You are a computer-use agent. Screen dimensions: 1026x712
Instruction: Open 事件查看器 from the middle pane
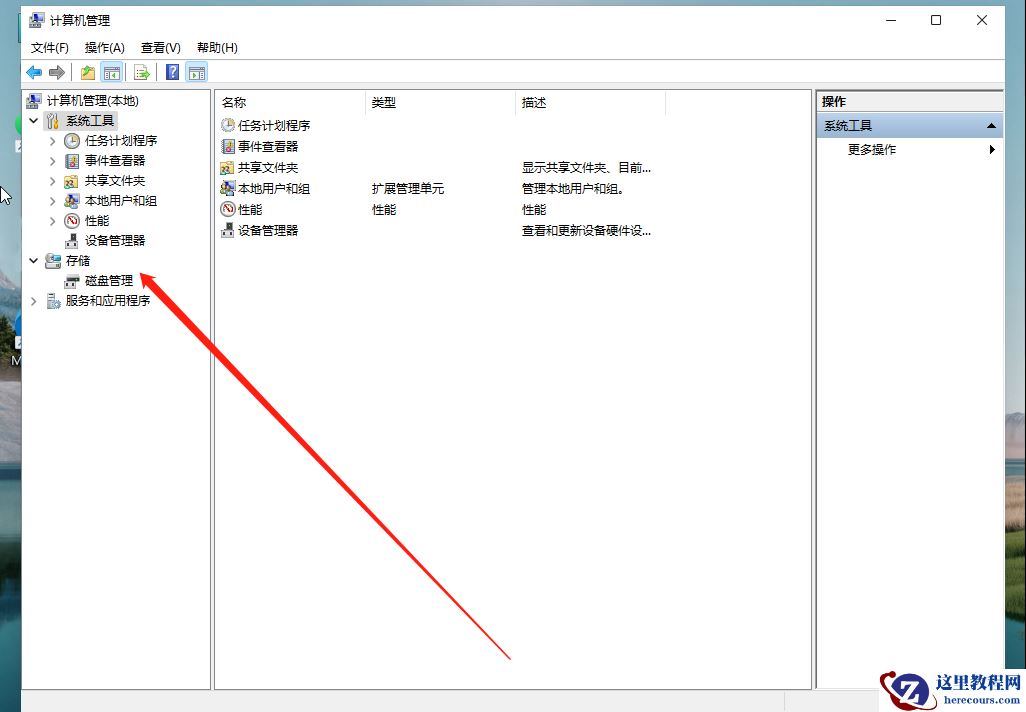(x=268, y=146)
